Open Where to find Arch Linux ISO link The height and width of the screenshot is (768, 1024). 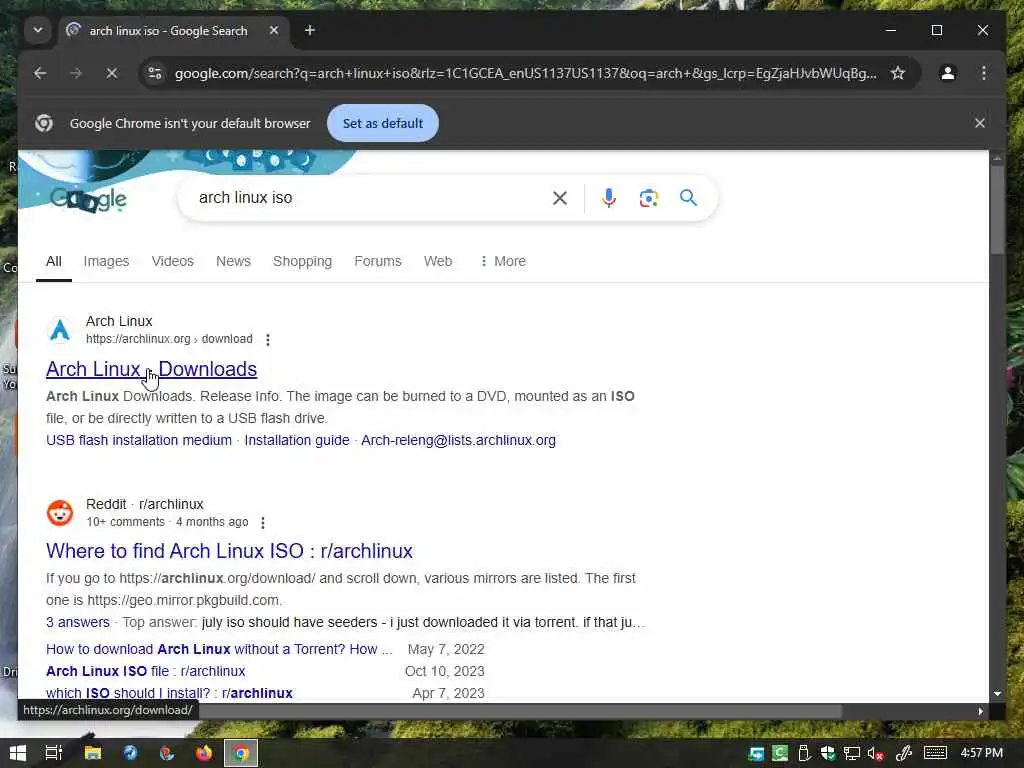click(x=229, y=551)
